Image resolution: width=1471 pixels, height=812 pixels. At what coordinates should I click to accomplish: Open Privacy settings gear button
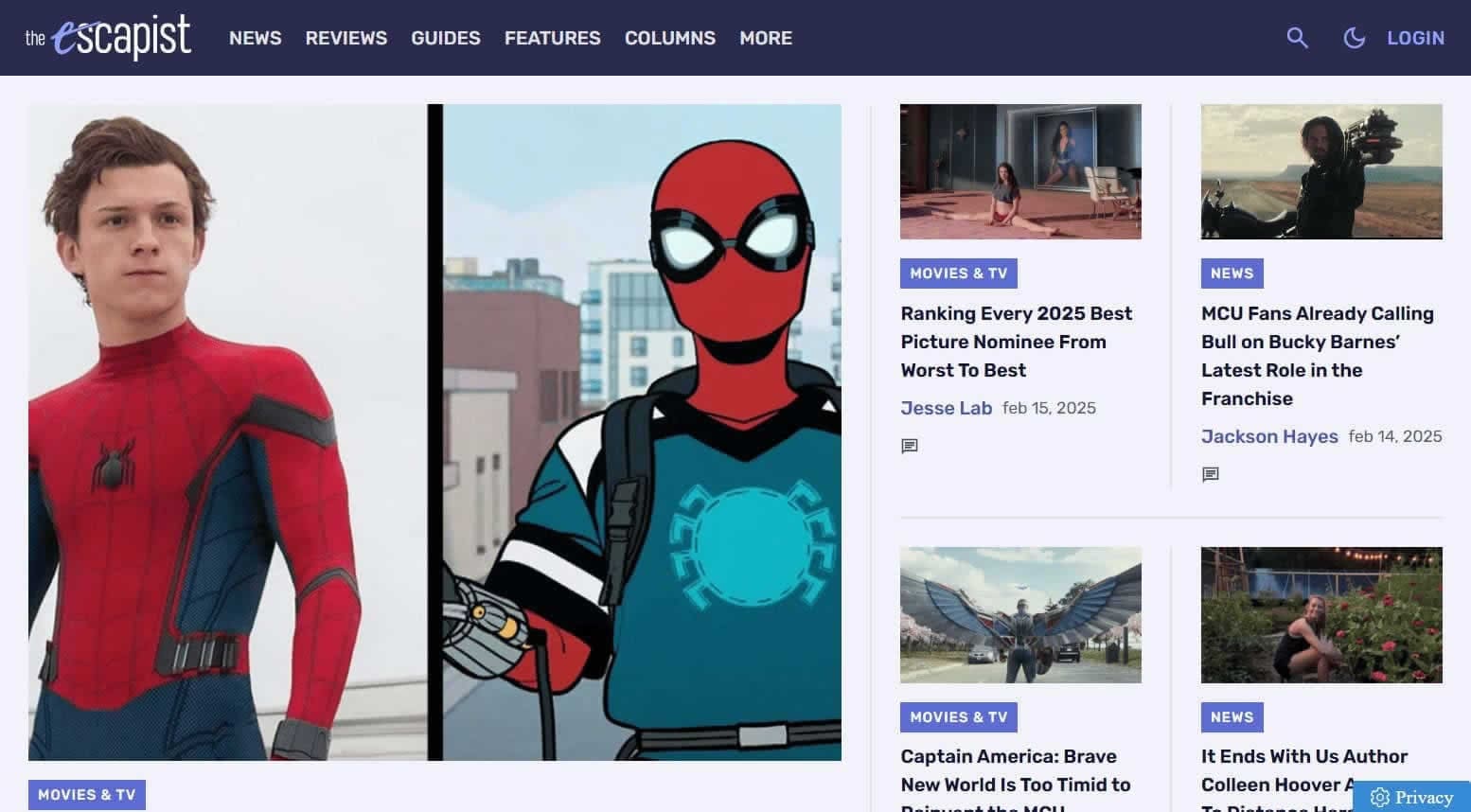(1411, 797)
